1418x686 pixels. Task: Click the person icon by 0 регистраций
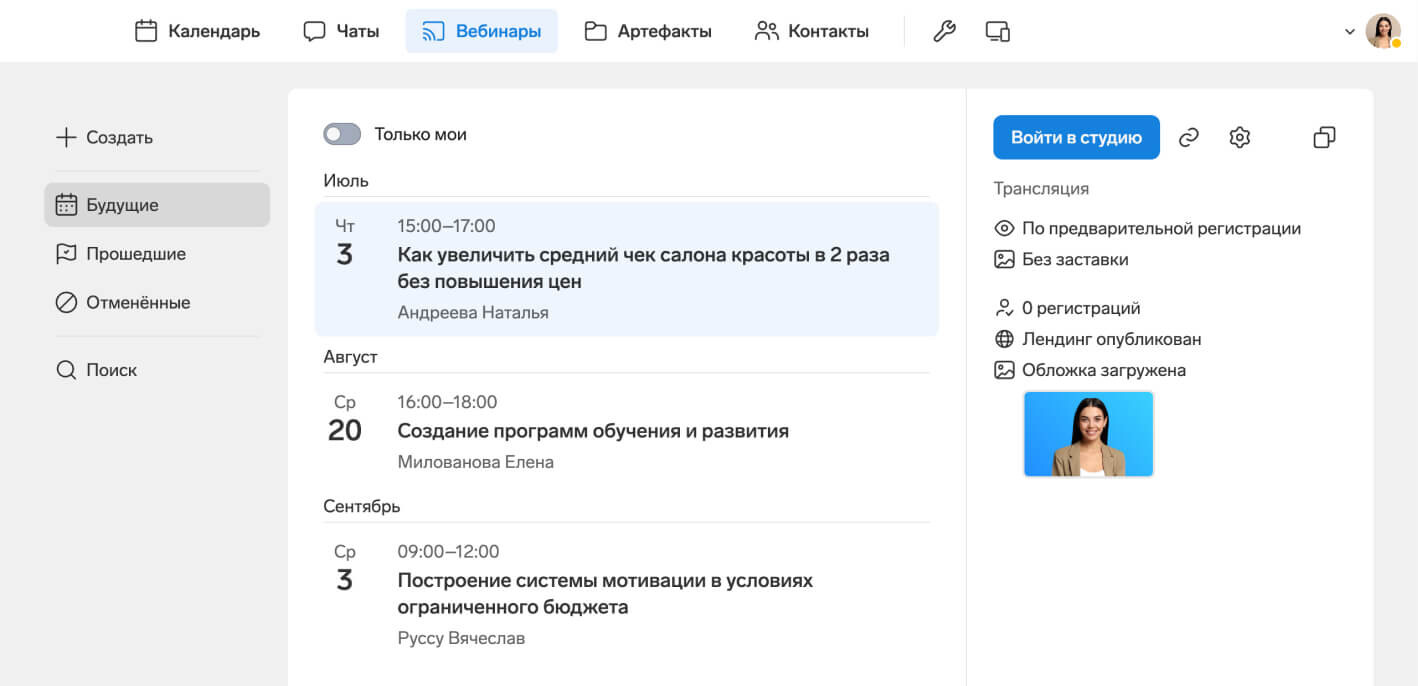(1004, 309)
